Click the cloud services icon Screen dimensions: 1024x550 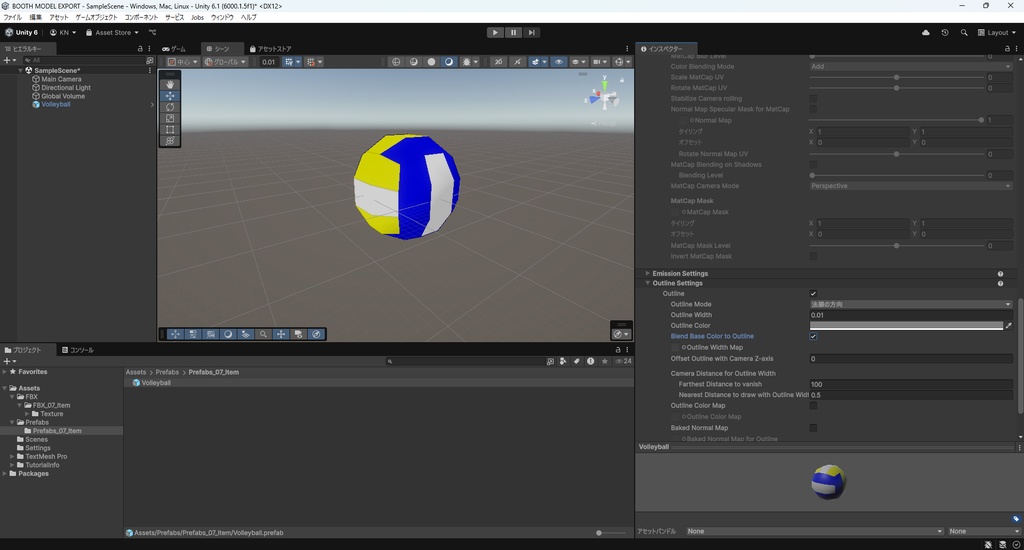point(925,32)
